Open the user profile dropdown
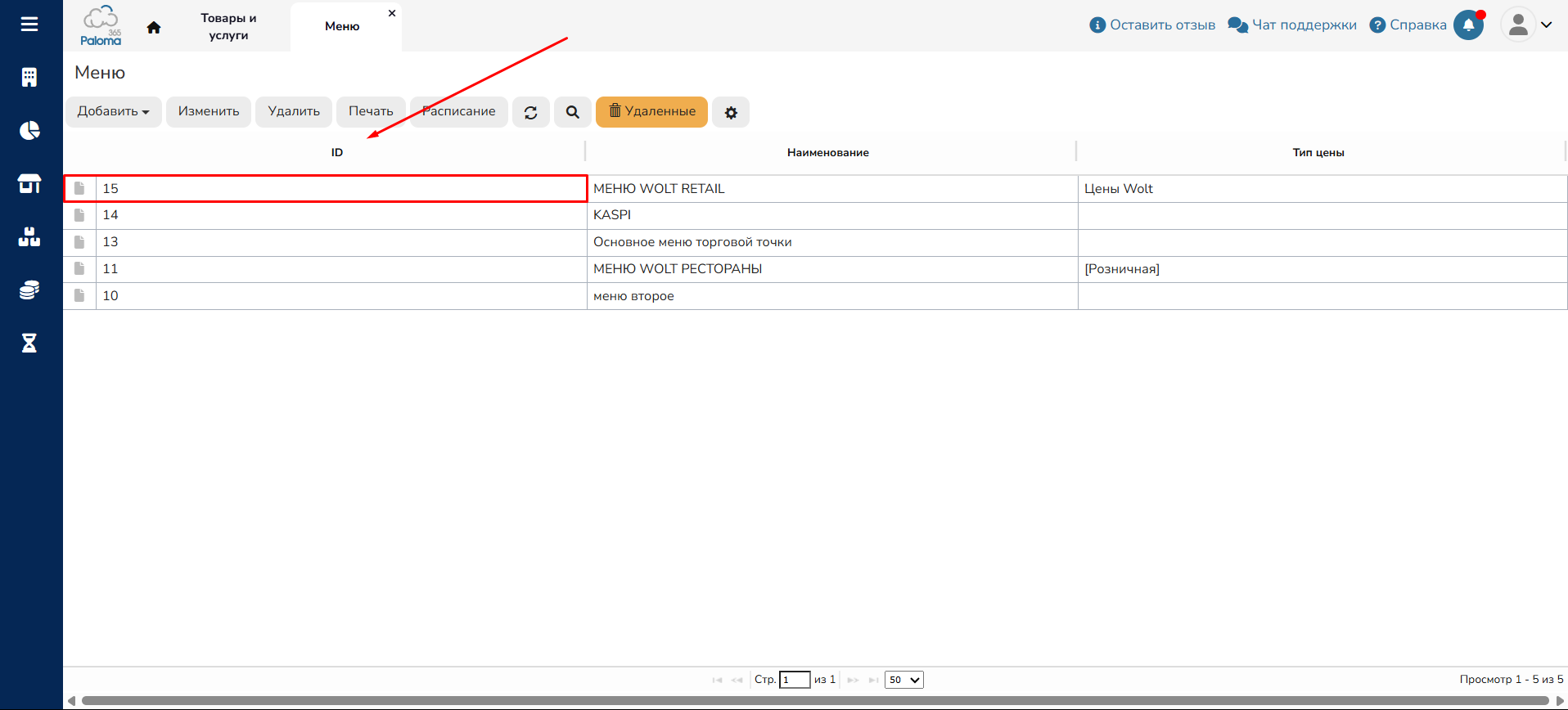Viewport: 1568px width, 710px height. click(x=1527, y=25)
